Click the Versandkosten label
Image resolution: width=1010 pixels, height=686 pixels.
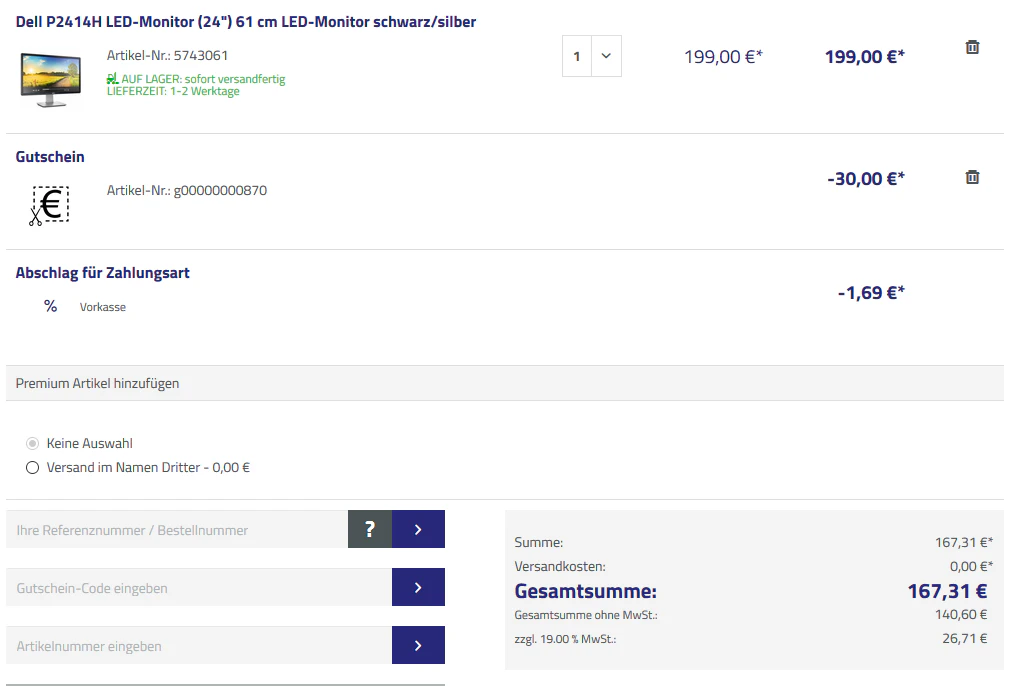coord(560,567)
